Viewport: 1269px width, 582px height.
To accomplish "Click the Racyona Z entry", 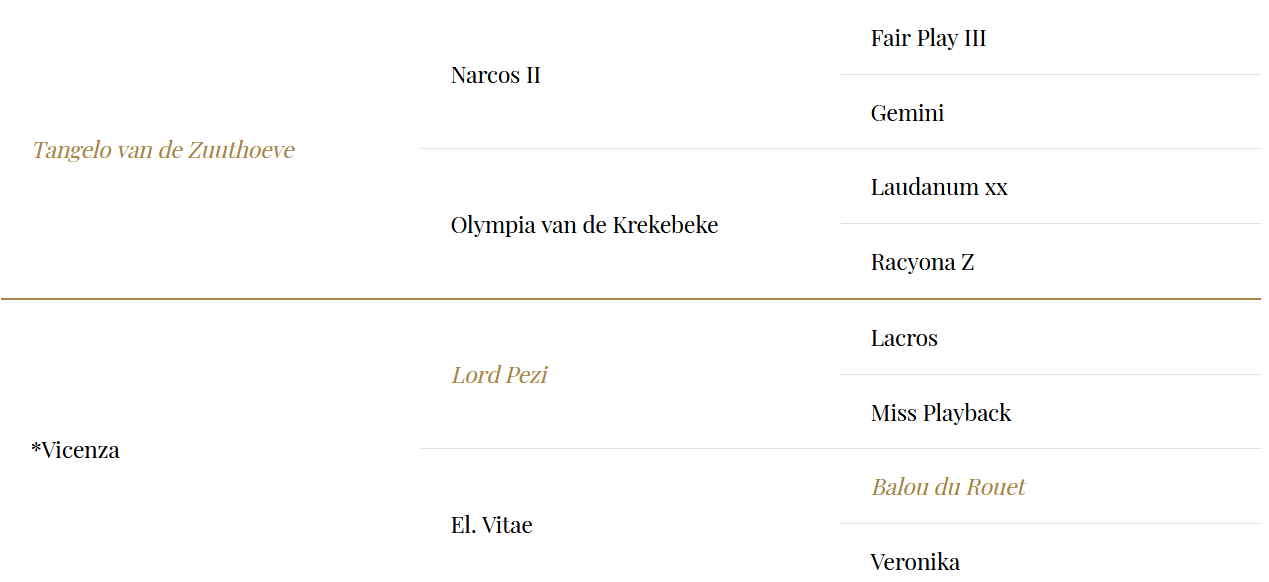I will click(x=922, y=262).
